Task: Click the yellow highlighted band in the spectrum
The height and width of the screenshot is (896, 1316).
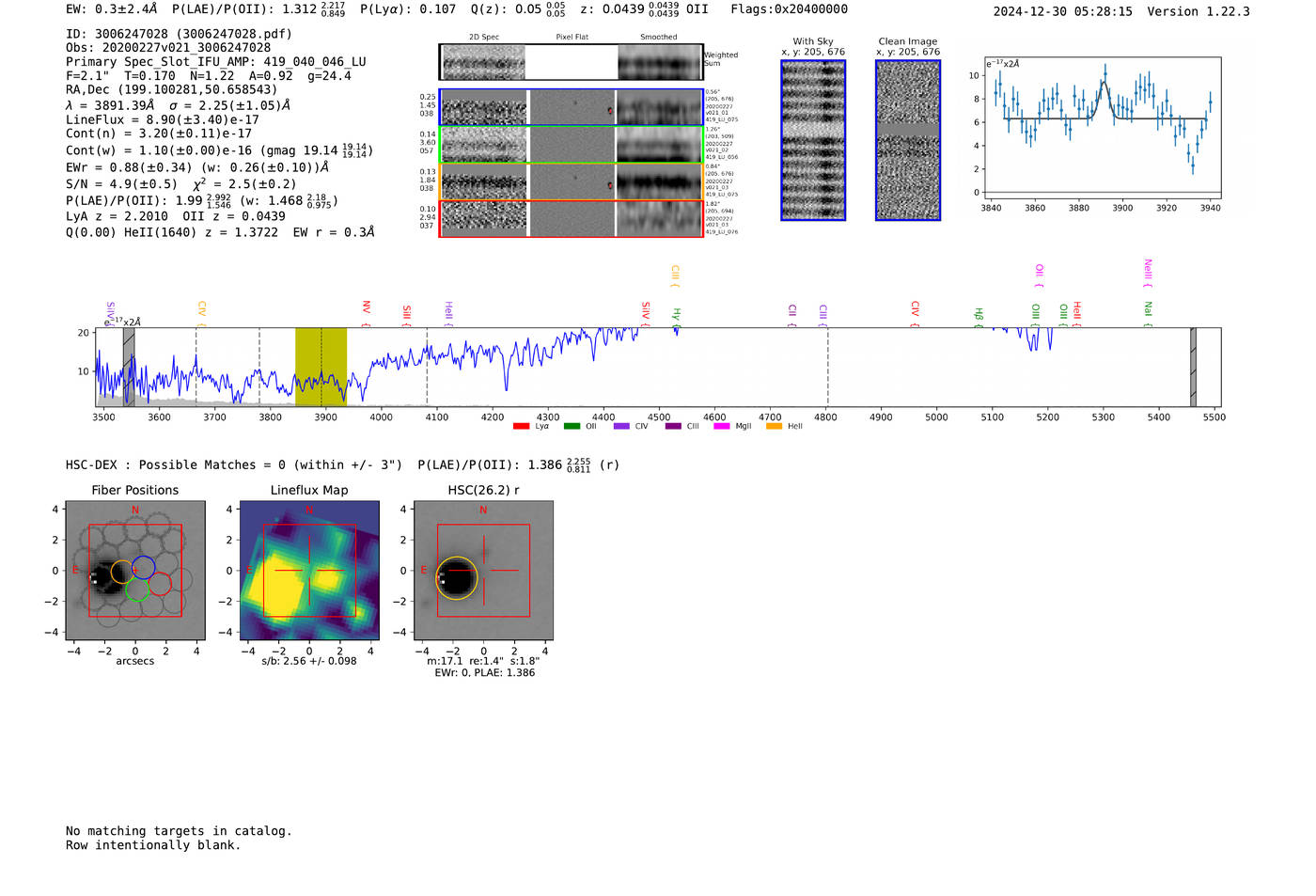Action: (x=321, y=367)
